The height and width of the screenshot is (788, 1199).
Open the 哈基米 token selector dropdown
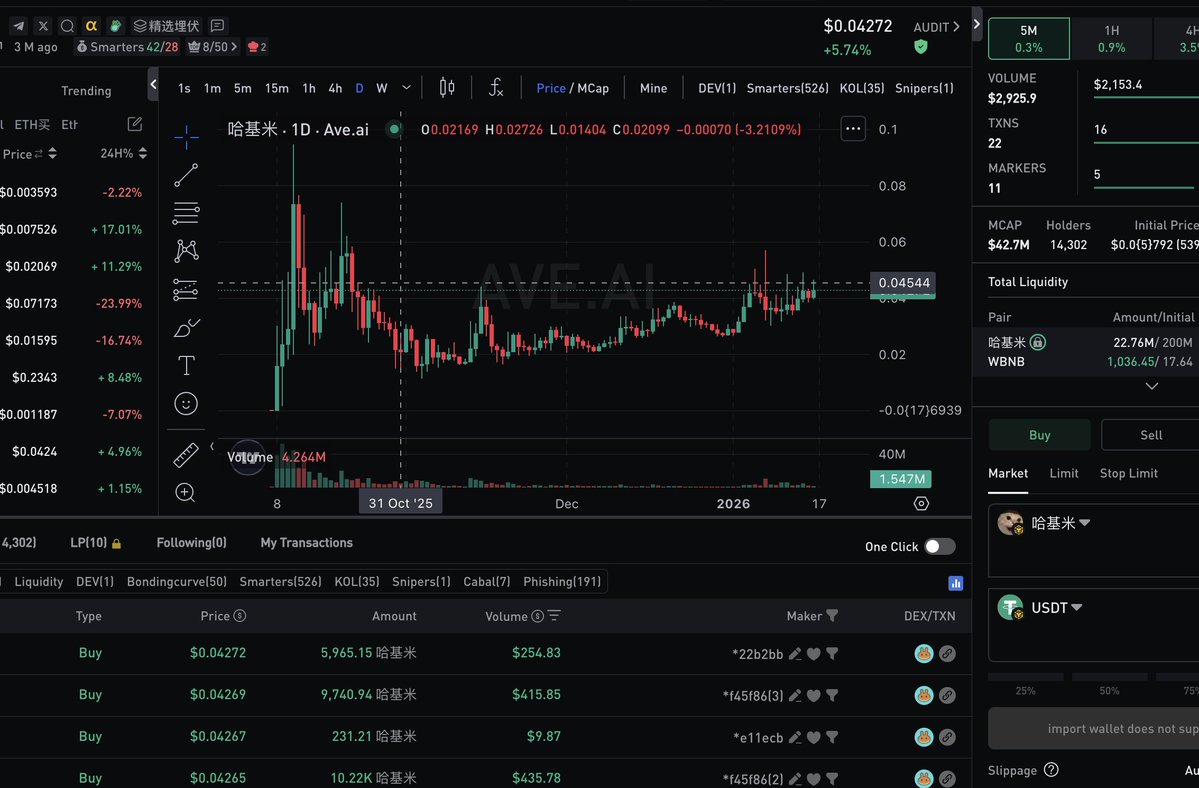(x=1045, y=524)
